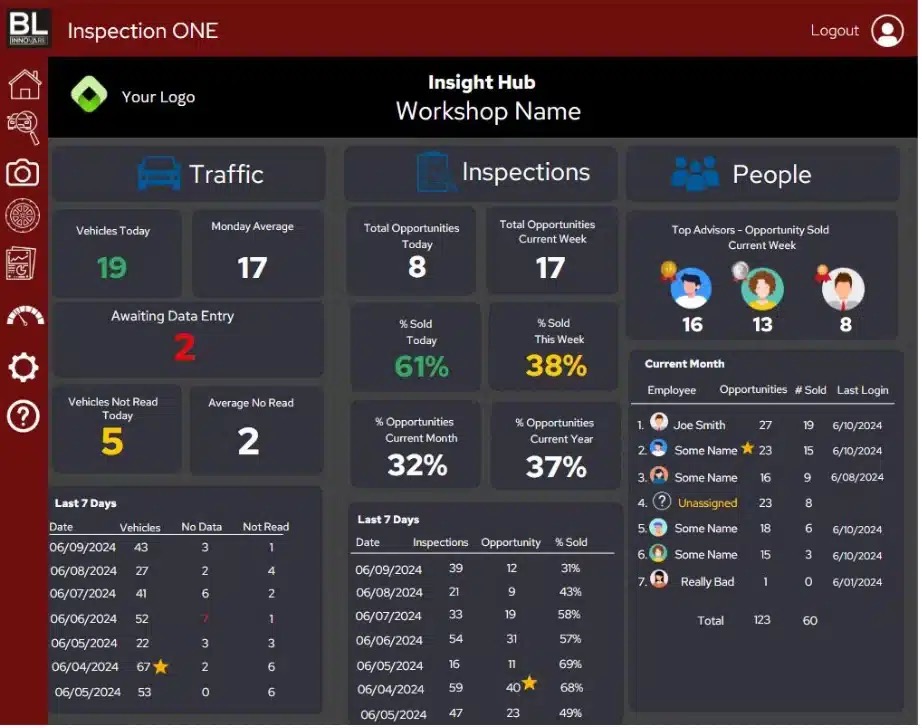Click the Logout link
Viewport: 922px width, 728px height.
pyautogui.click(x=834, y=31)
